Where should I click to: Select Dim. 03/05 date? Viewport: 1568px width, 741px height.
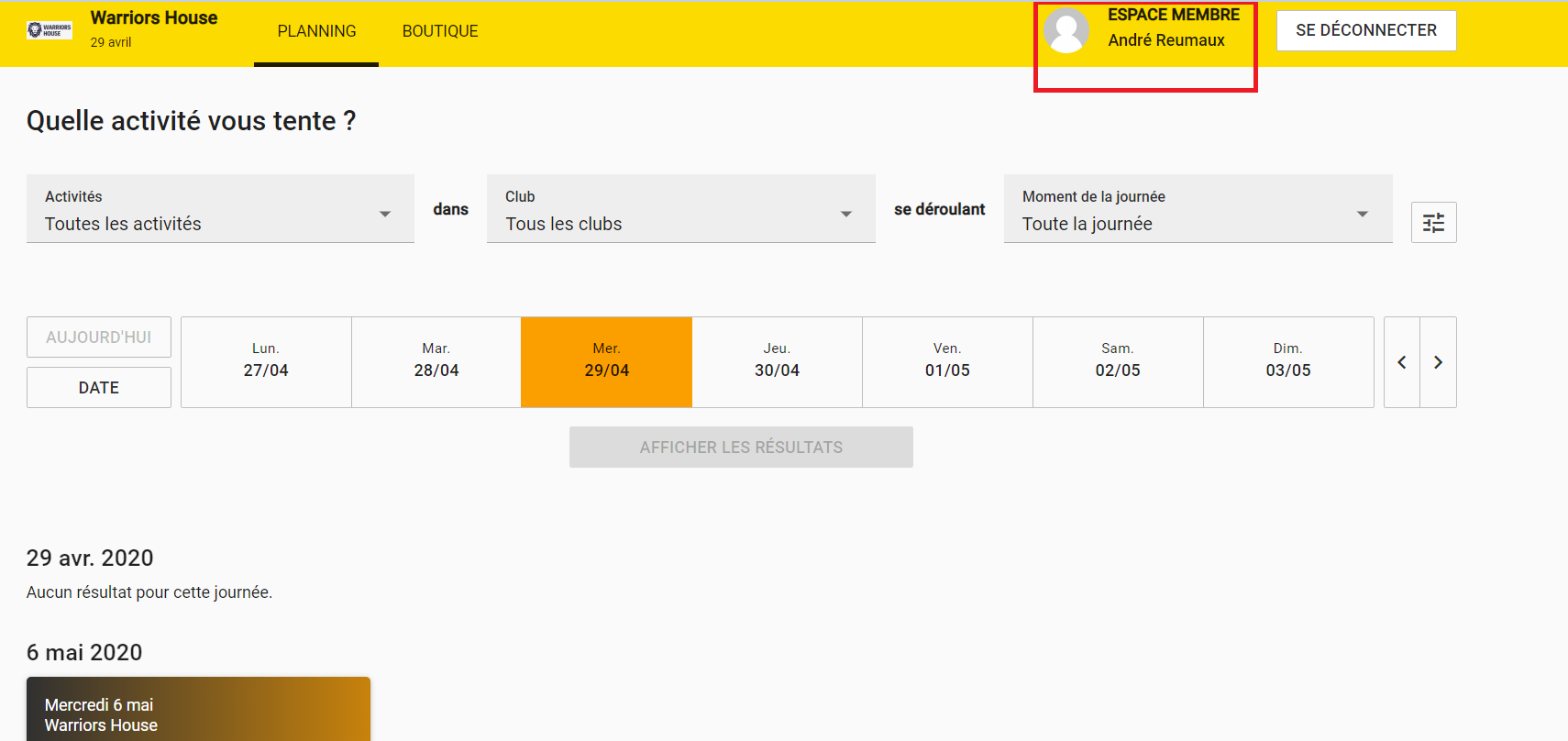(1288, 361)
